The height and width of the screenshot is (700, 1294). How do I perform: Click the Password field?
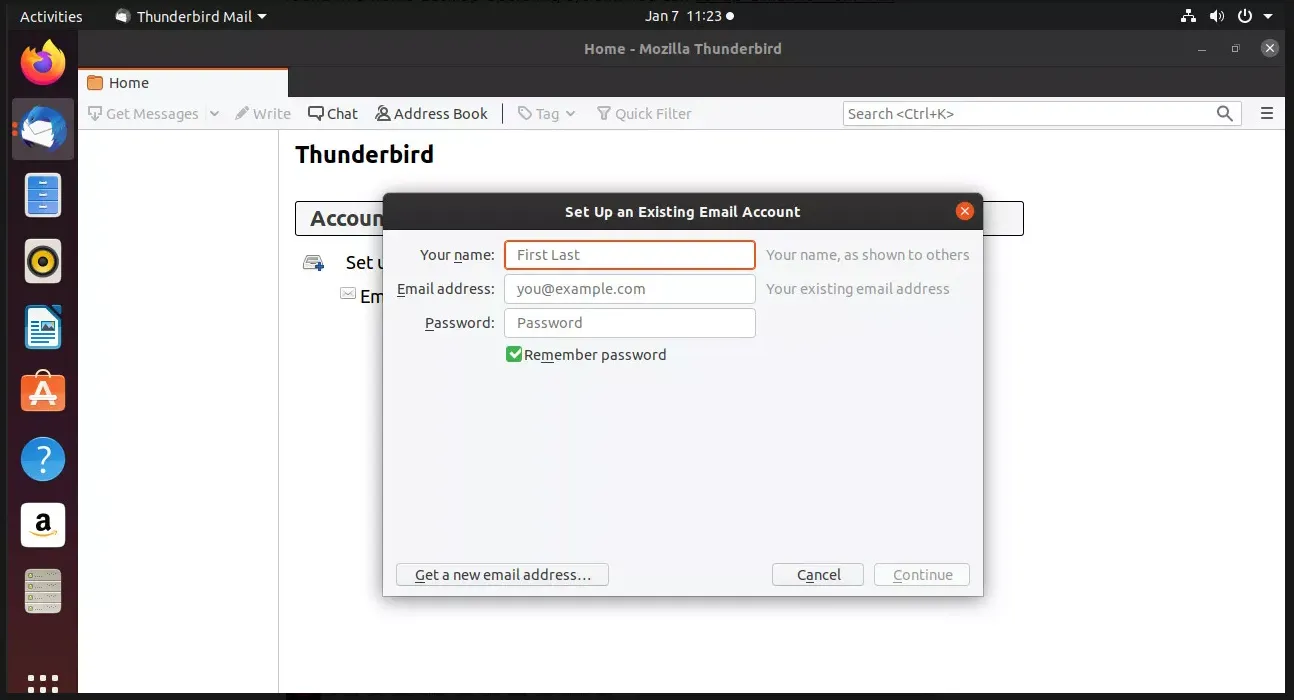630,323
